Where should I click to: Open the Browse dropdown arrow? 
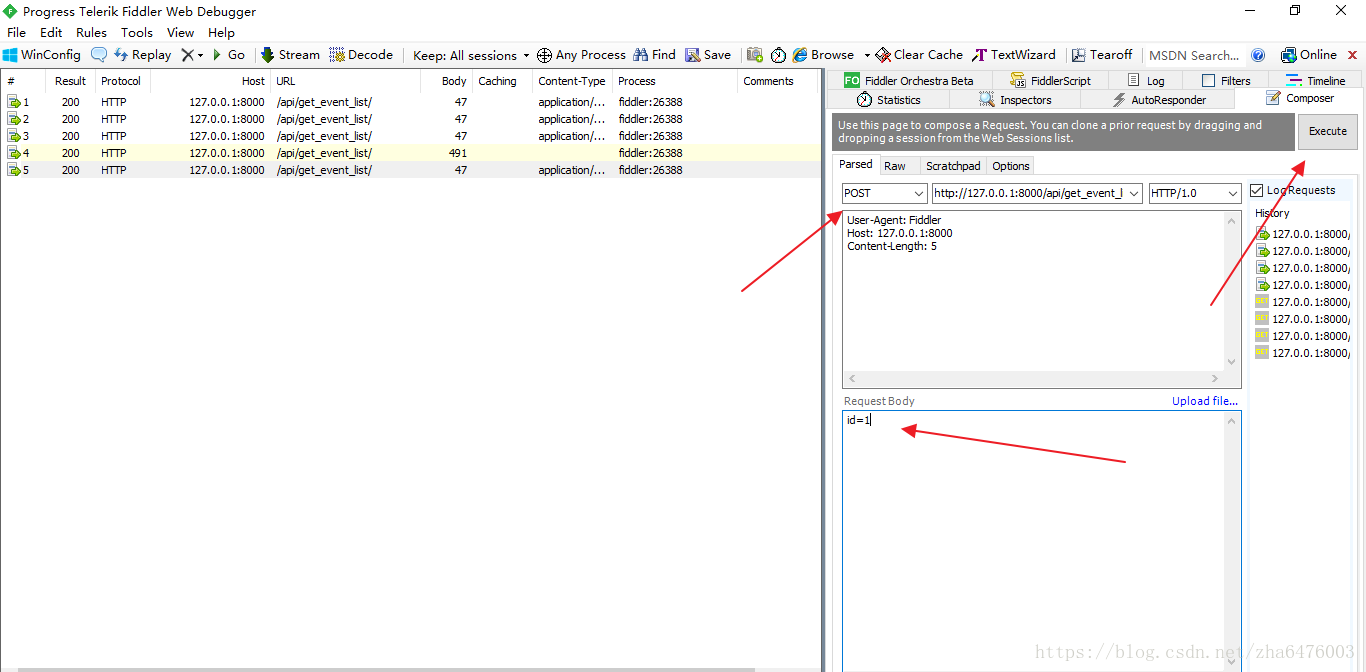click(866, 55)
